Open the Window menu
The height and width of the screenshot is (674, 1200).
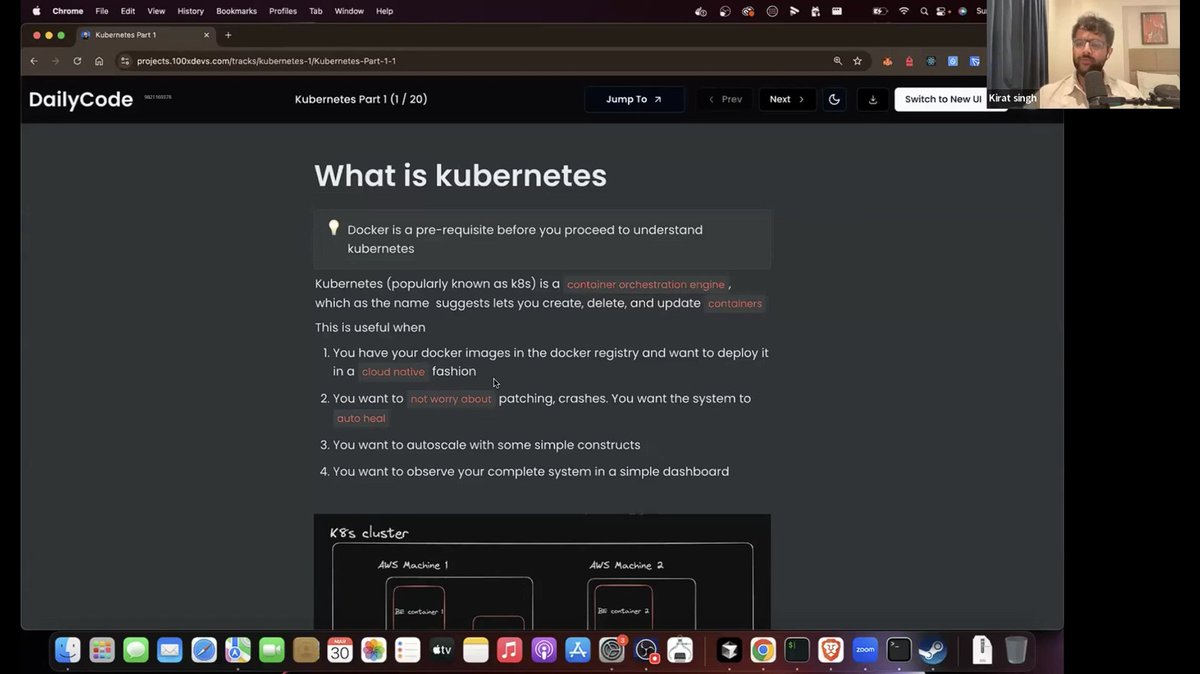(x=349, y=11)
